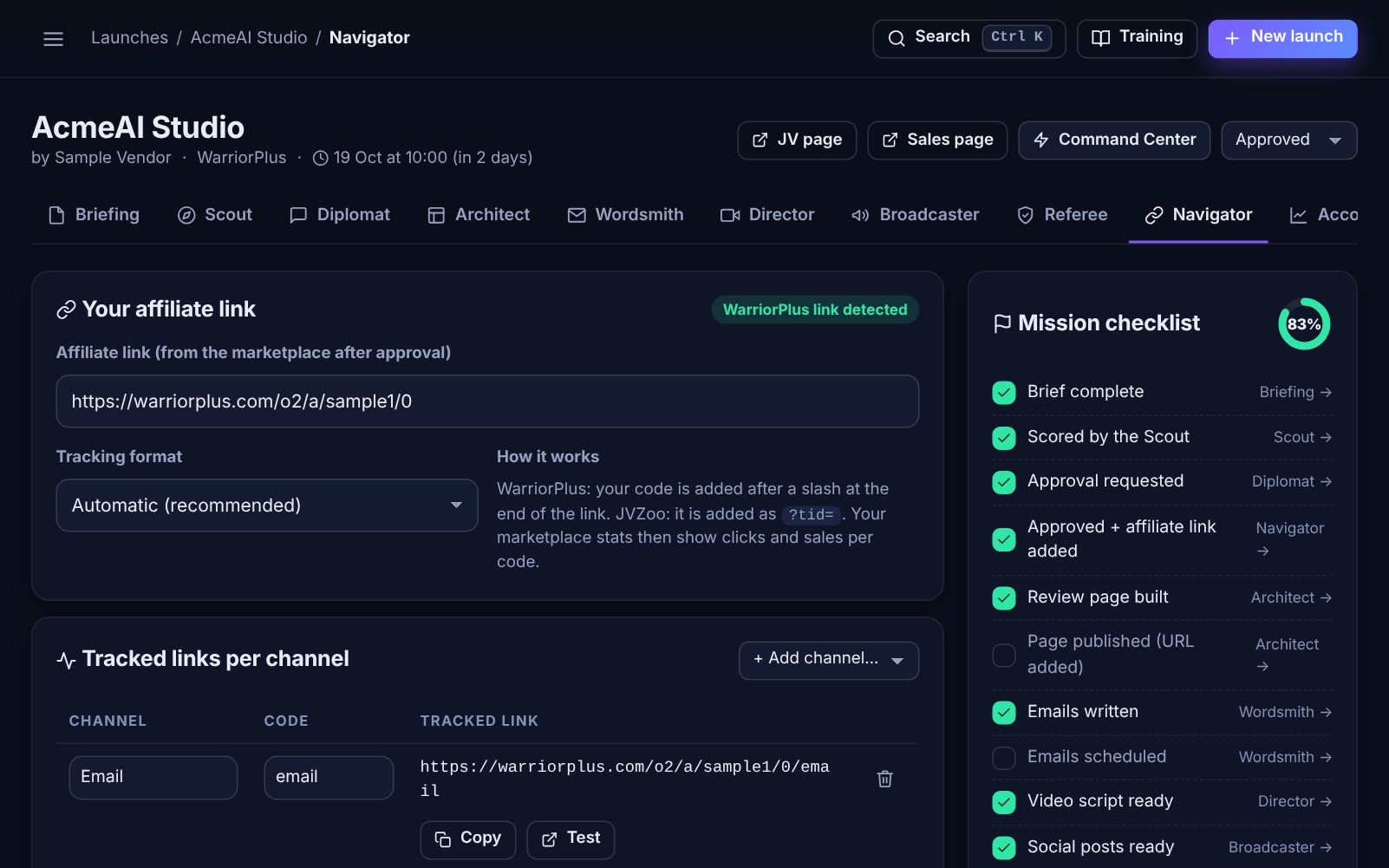The width and height of the screenshot is (1389, 868).
Task: Click the Broadcaster speaker icon
Action: click(860, 215)
